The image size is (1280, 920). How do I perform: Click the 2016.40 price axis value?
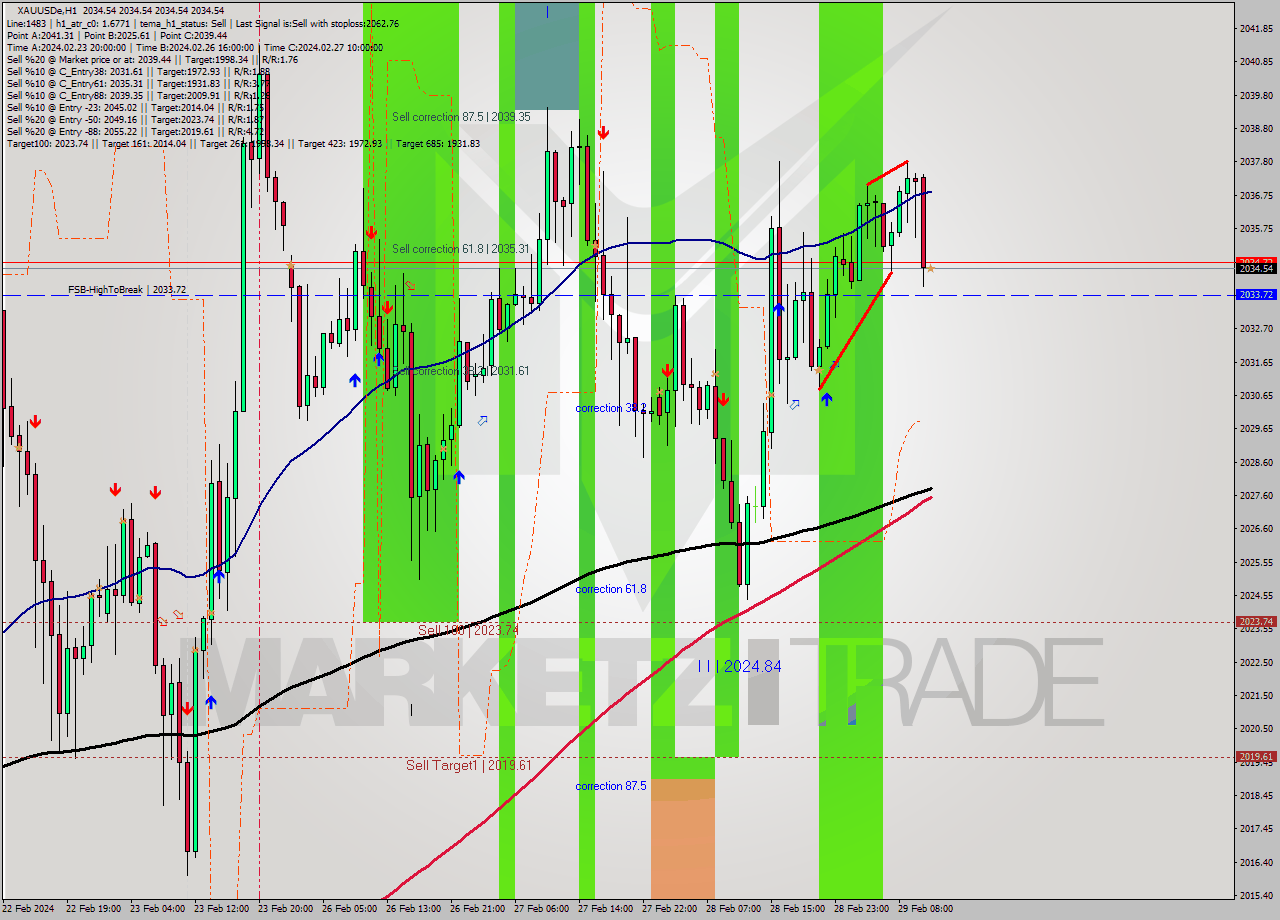1255,862
